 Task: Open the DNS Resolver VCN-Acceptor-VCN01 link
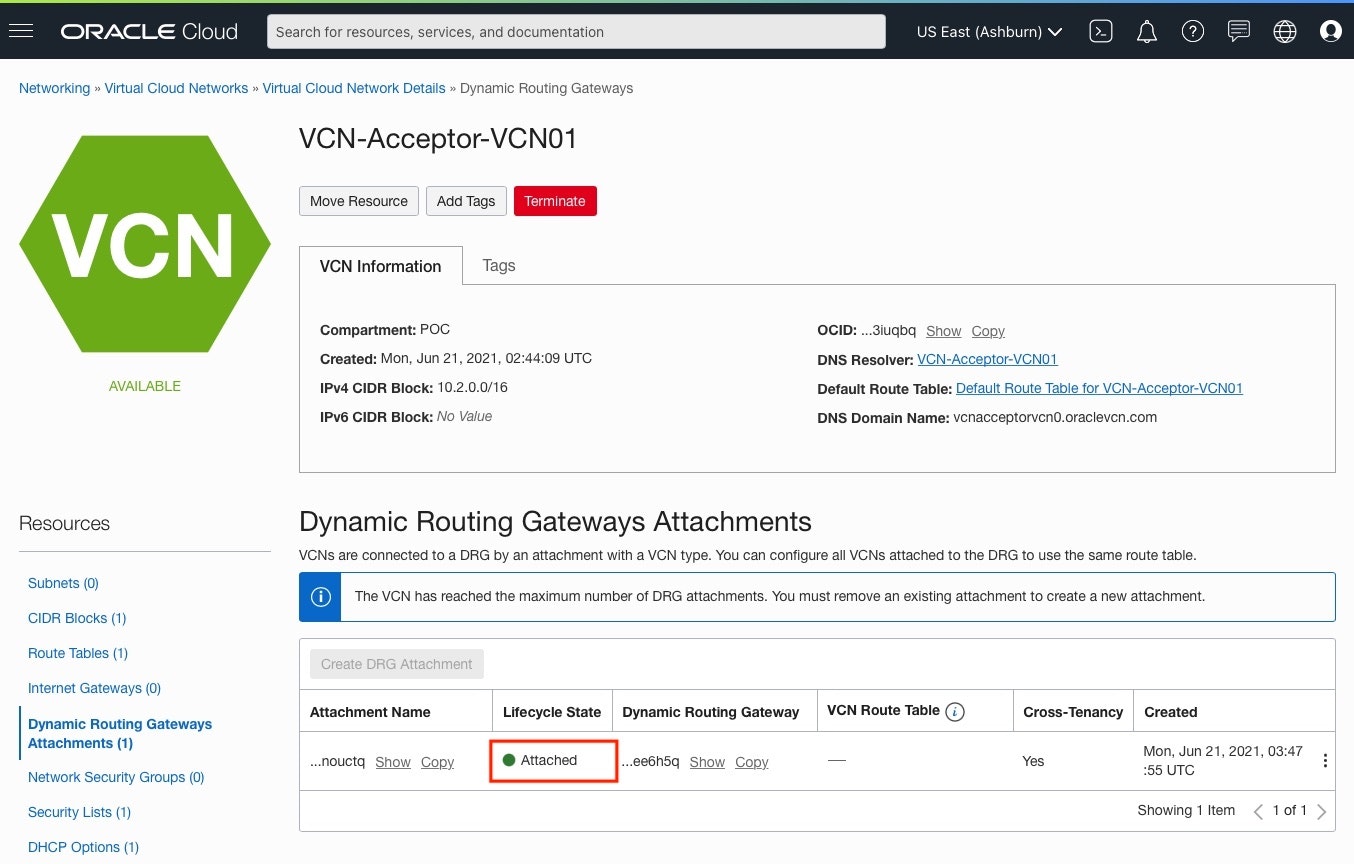click(x=987, y=359)
